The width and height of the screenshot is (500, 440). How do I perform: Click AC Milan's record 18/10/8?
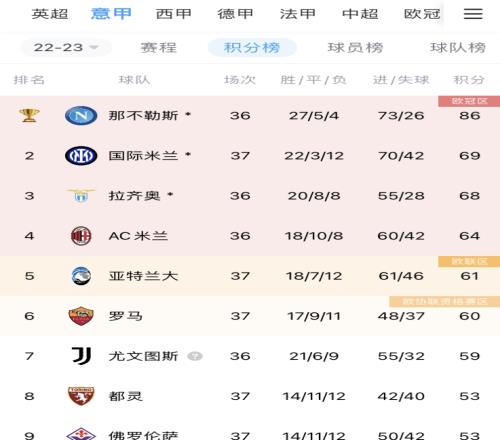click(x=314, y=236)
